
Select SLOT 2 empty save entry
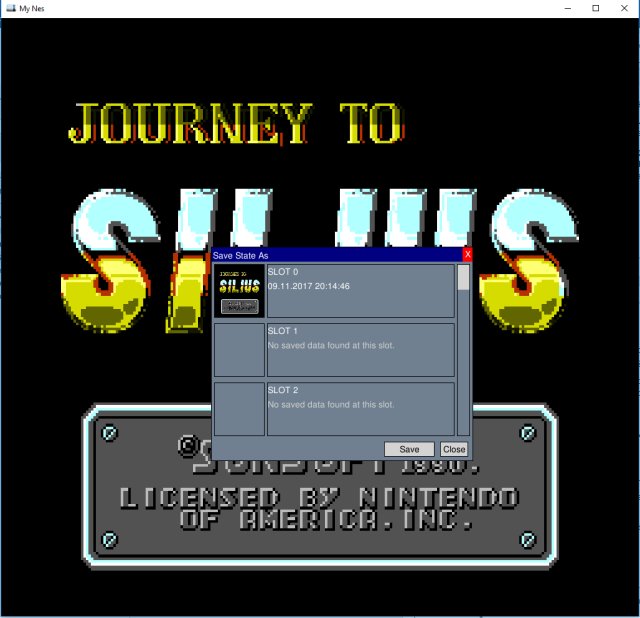[x=360, y=409]
